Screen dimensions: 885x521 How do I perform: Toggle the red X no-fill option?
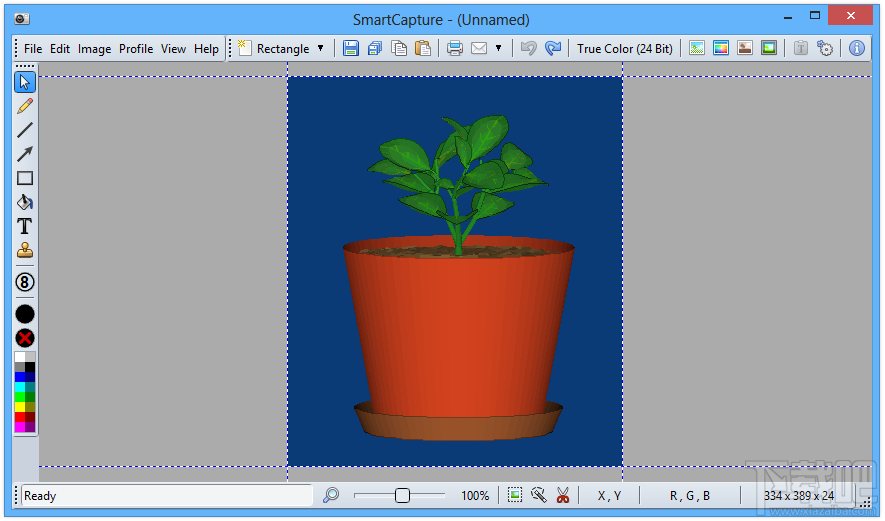click(x=25, y=338)
